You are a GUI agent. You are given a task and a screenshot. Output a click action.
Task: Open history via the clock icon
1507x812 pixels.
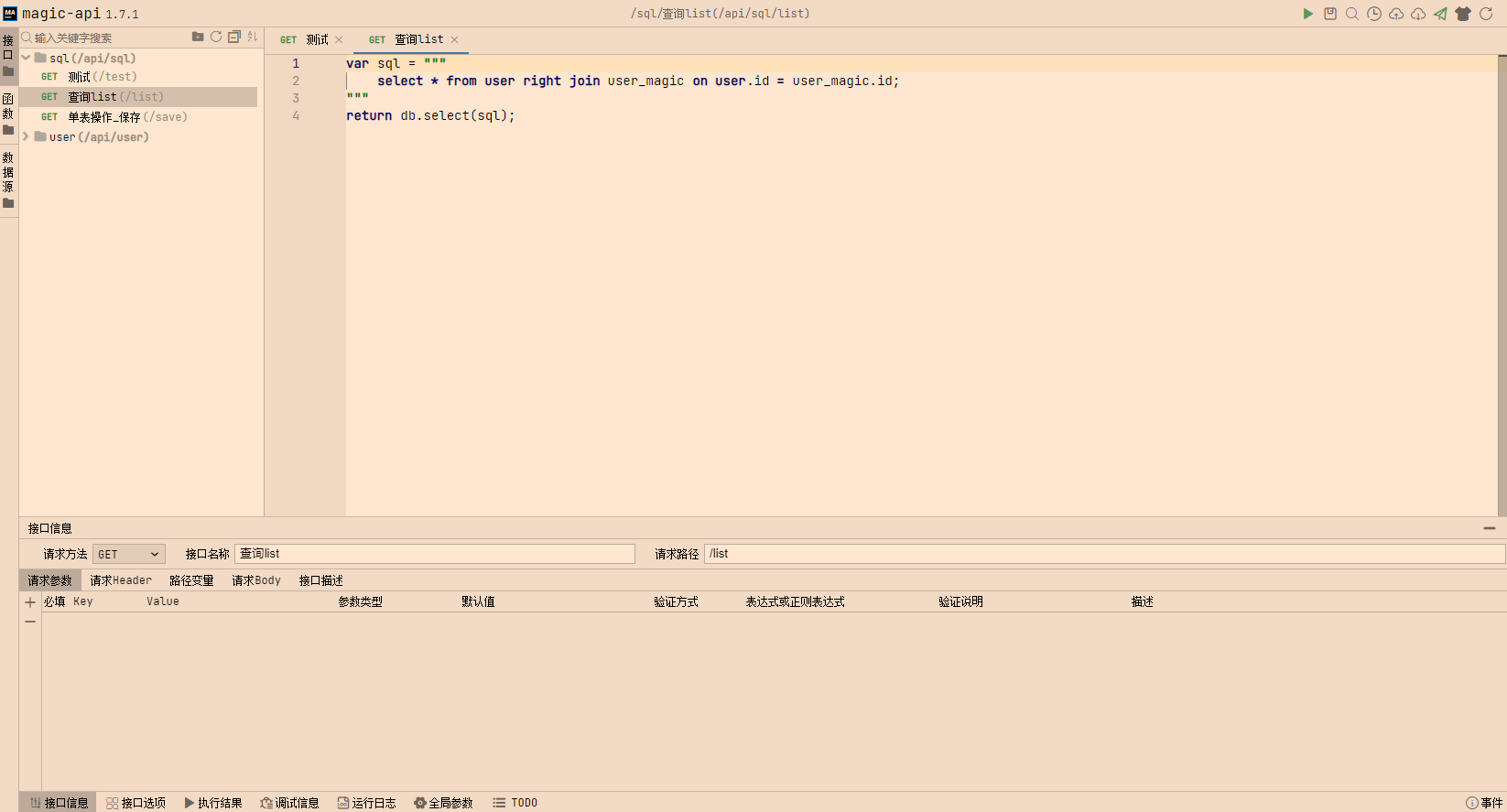1374,14
